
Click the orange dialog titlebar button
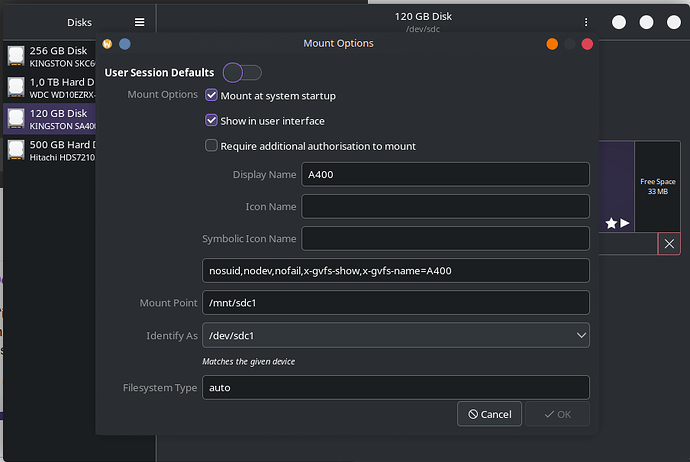click(552, 44)
